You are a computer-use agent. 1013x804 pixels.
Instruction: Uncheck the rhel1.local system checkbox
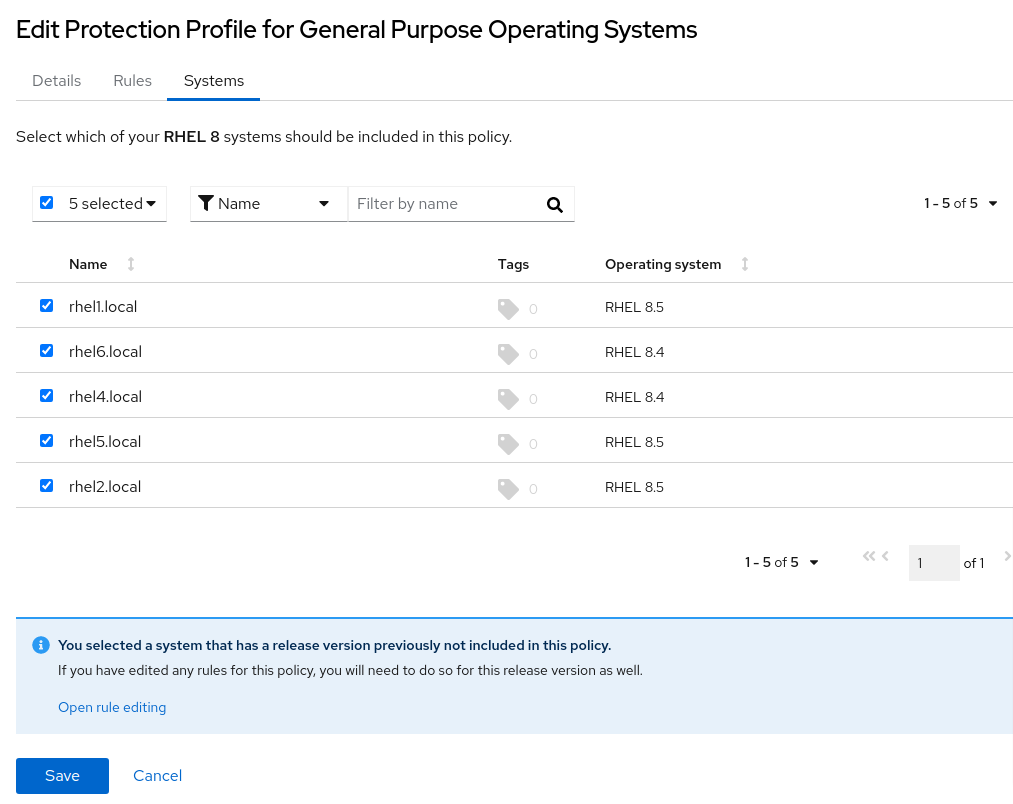coord(46,306)
